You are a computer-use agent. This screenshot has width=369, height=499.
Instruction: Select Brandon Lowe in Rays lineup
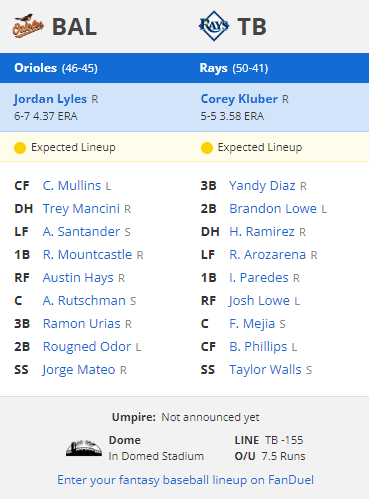click(273, 209)
